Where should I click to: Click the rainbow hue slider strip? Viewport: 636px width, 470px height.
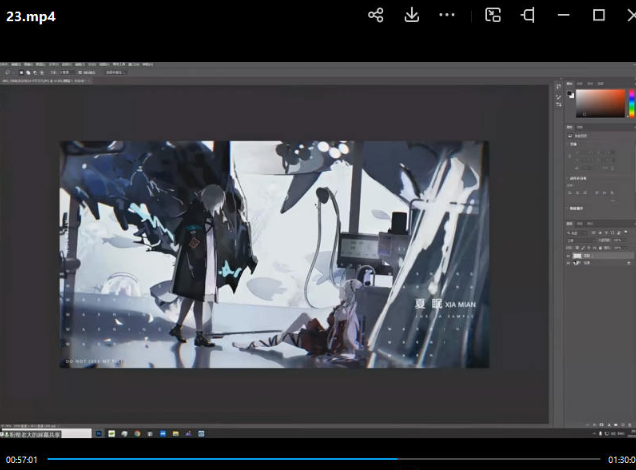click(x=632, y=103)
